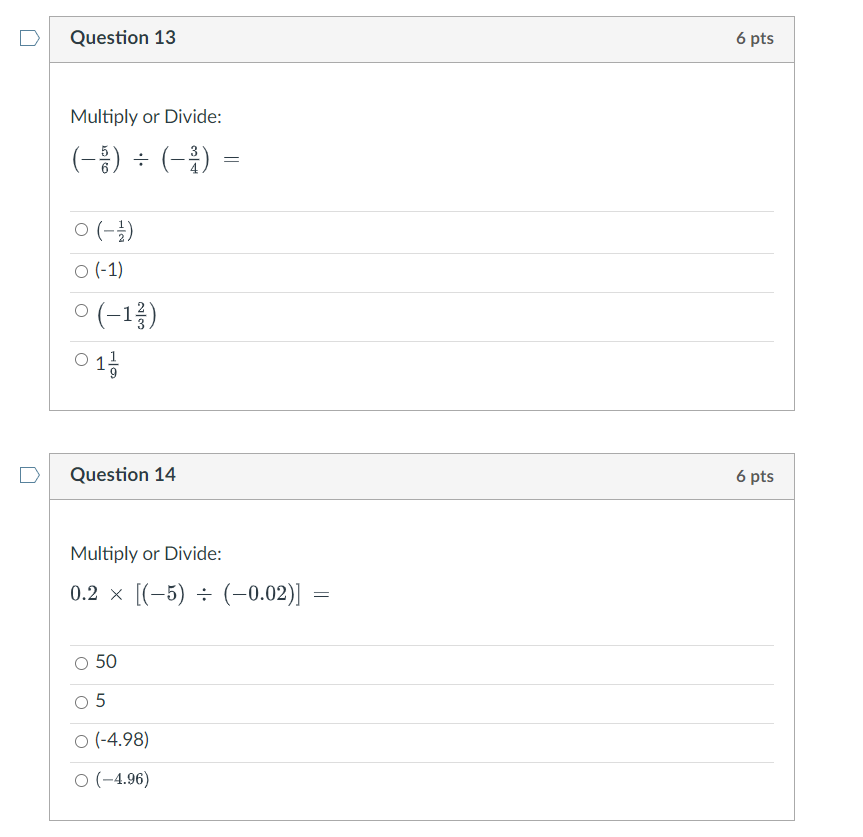This screenshot has width=863, height=837.
Task: Click the flag icon beside Question 14
Action: pyautogui.click(x=28, y=475)
